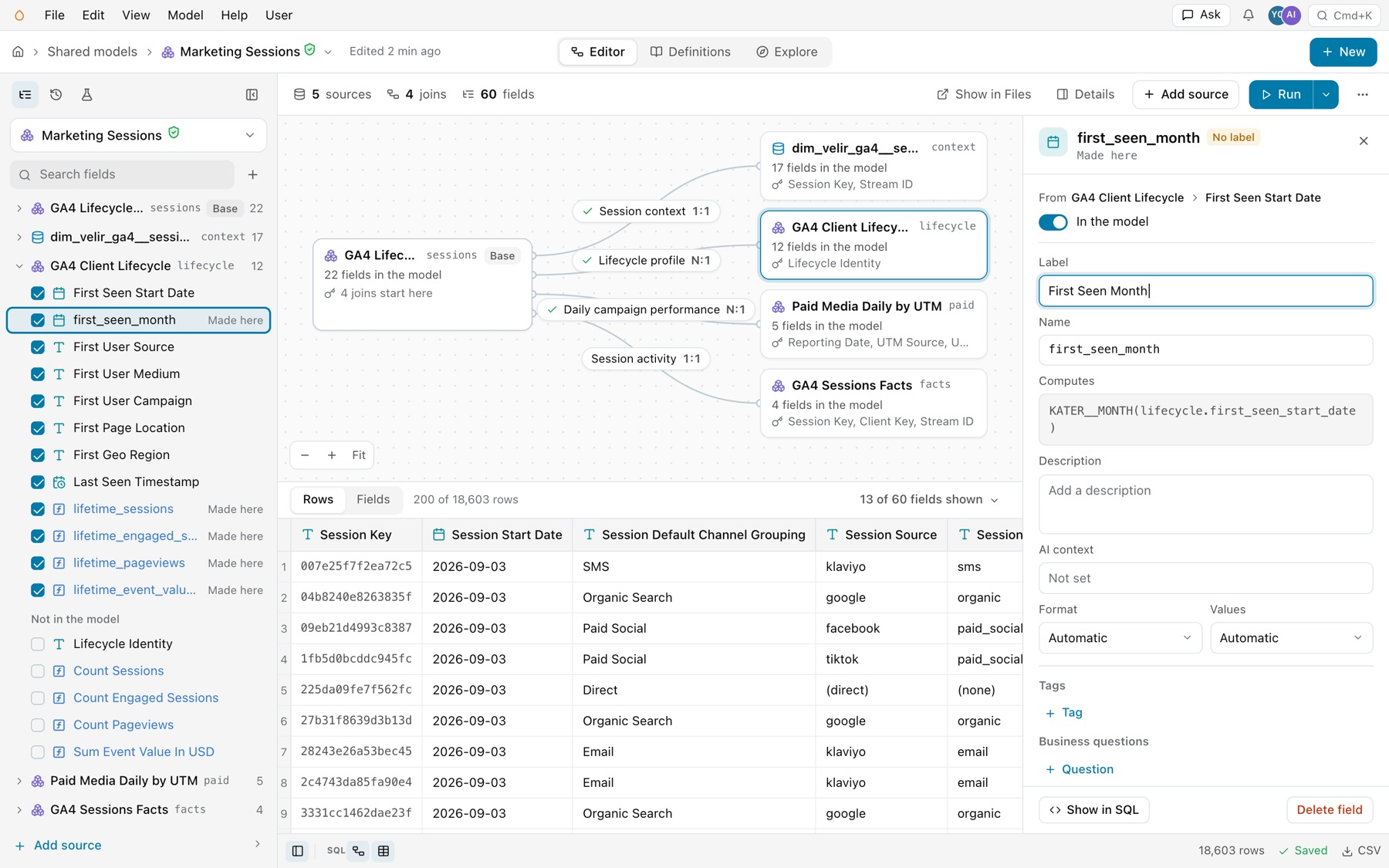Add a Business question link
This screenshot has width=1389, height=868.
click(x=1079, y=769)
